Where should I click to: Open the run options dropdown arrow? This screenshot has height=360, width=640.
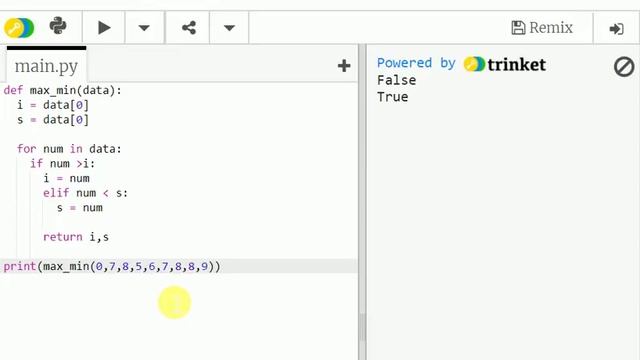(144, 28)
